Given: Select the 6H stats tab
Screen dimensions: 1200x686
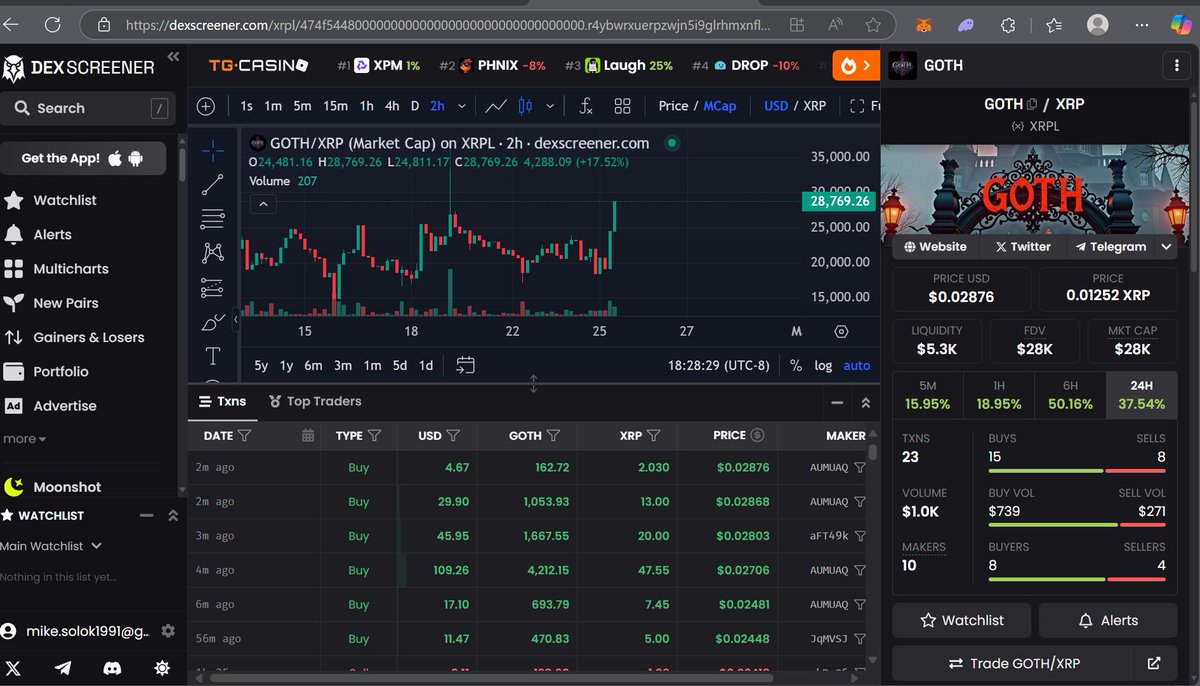Looking at the screenshot, I should pos(1069,395).
